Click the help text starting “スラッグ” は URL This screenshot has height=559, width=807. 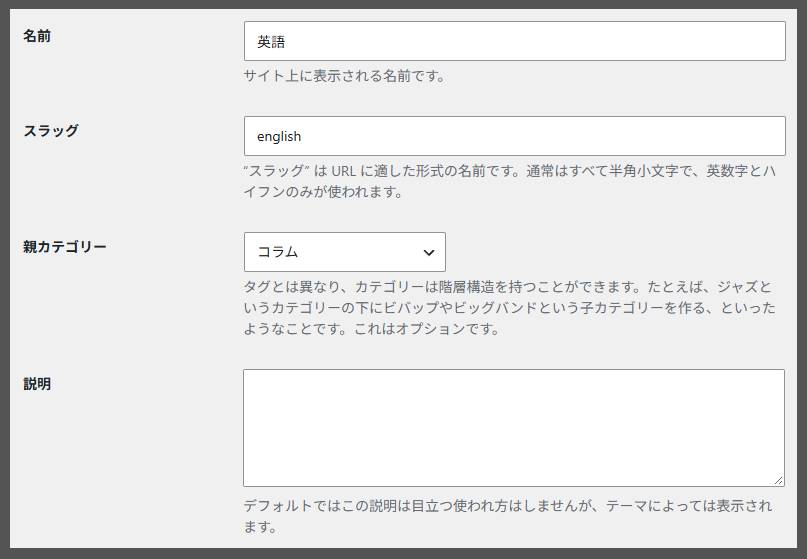[x=510, y=181]
